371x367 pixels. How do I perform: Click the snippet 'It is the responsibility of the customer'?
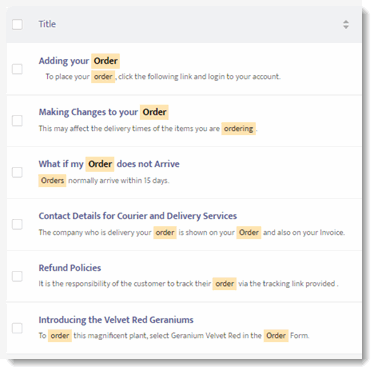point(188,284)
